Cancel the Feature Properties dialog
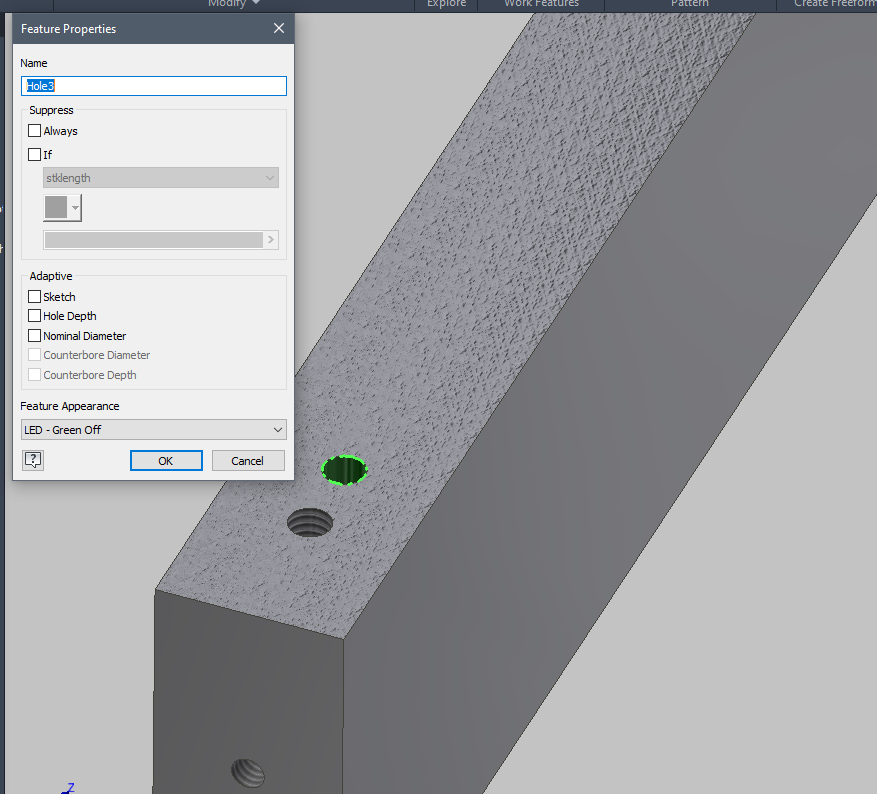Viewport: 877px width, 794px height. pos(248,460)
